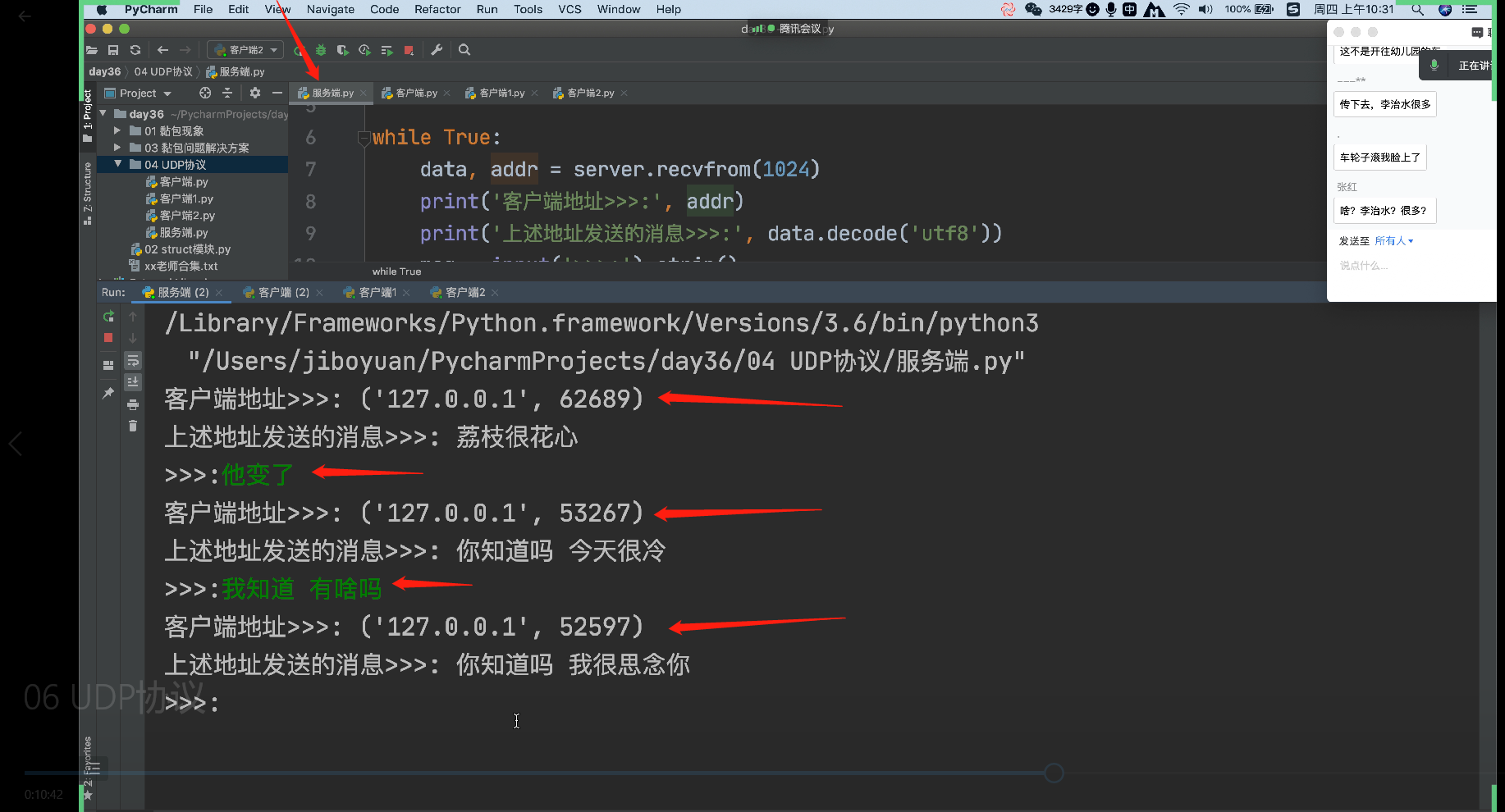The width and height of the screenshot is (1505, 812).
Task: Open the 客户端2 run configuration dropdown
Action: 245,50
